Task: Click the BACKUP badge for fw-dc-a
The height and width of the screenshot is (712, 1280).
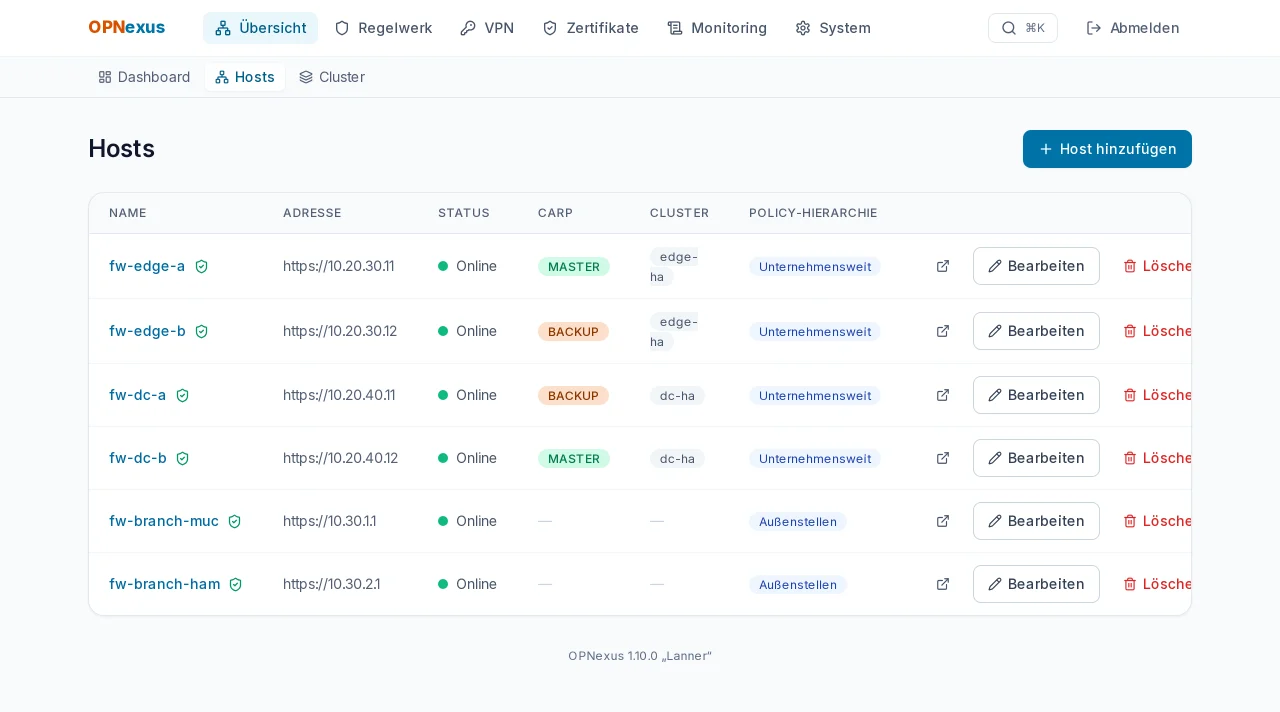Action: [573, 395]
